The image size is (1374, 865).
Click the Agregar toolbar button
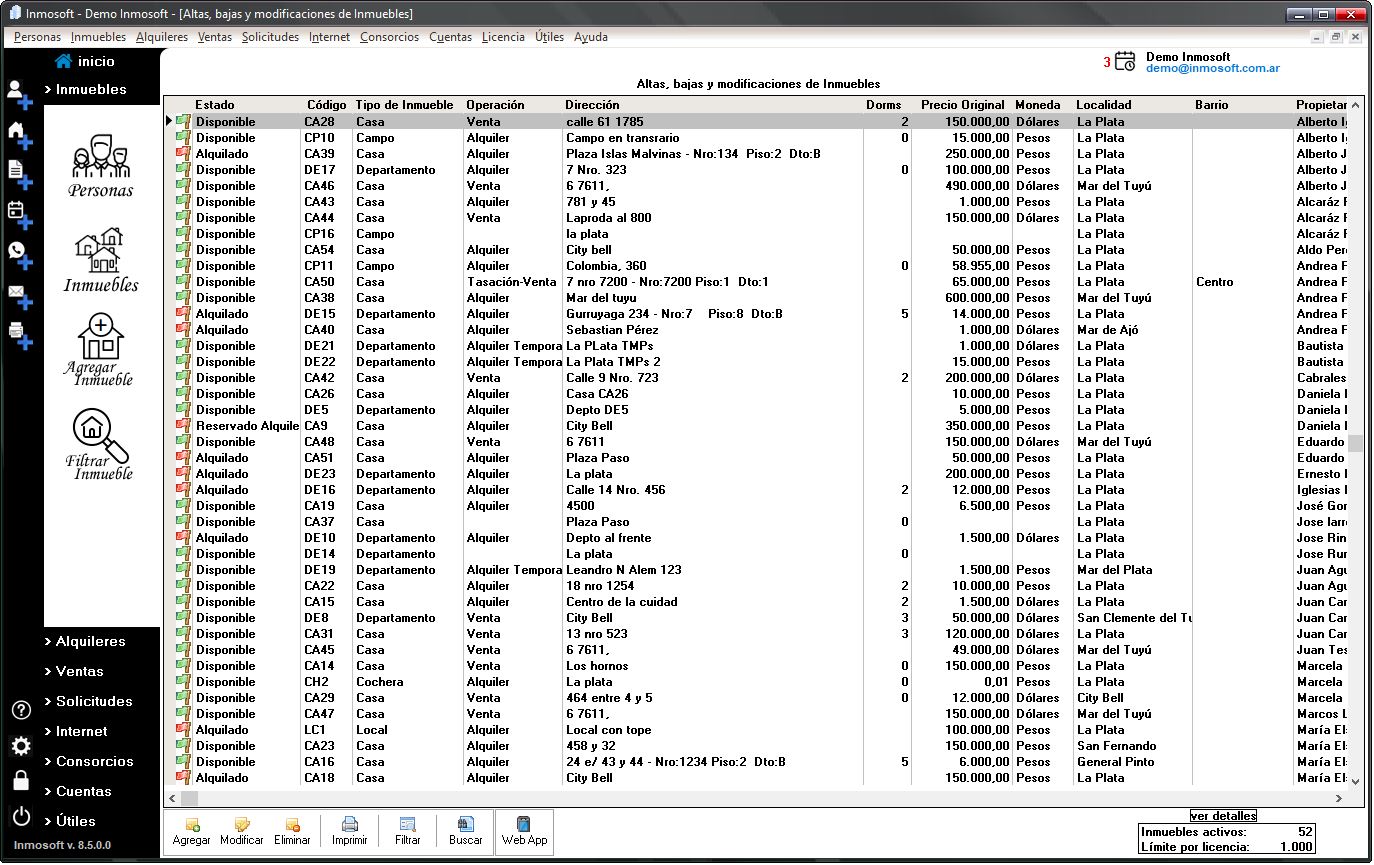pos(192,832)
